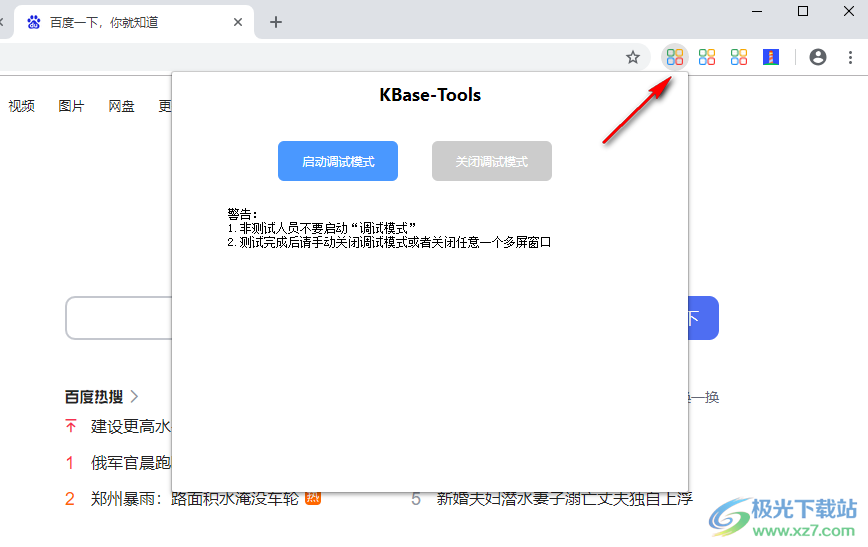Screen dimensions: 868x547
Task: Open hot search 俄军官晨跑 item
Action: (131, 462)
